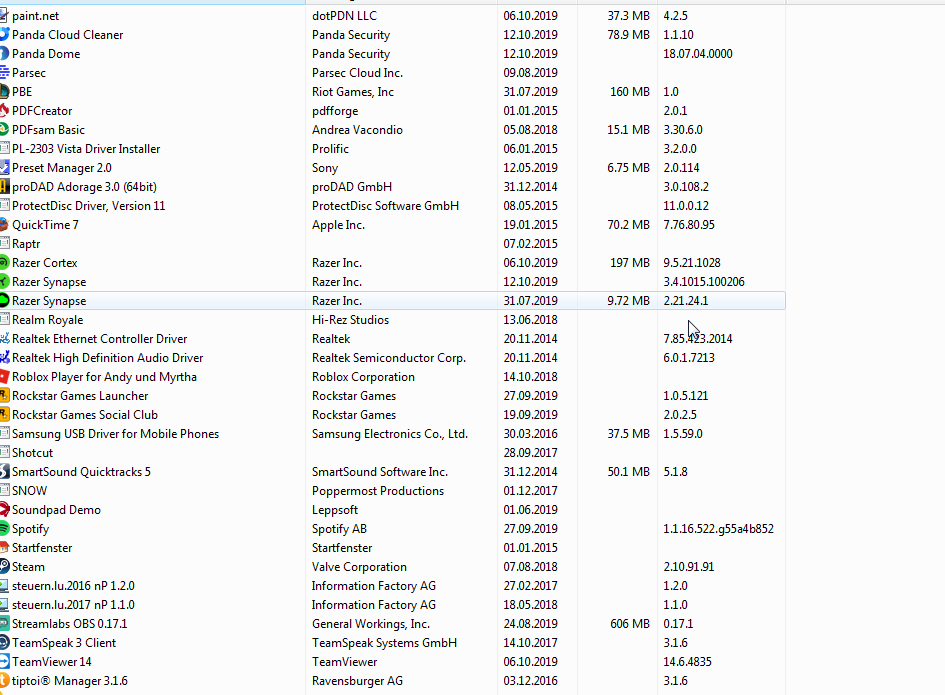Click the PBE icon

pyautogui.click(x=4, y=92)
